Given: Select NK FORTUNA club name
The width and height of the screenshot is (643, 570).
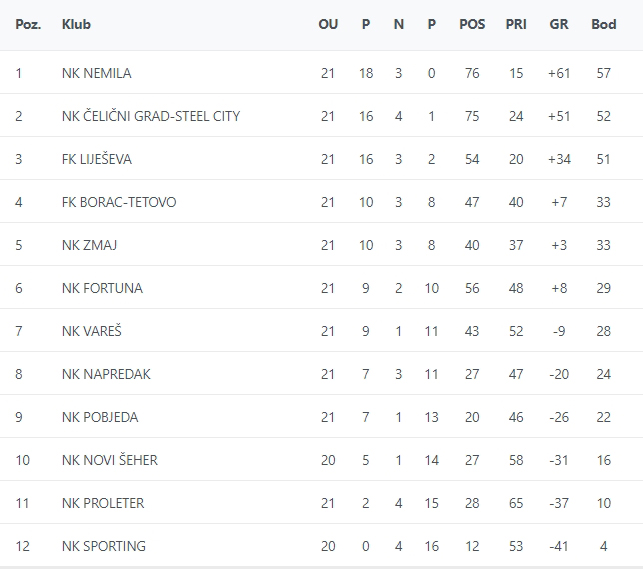Looking at the screenshot, I should (102, 288).
